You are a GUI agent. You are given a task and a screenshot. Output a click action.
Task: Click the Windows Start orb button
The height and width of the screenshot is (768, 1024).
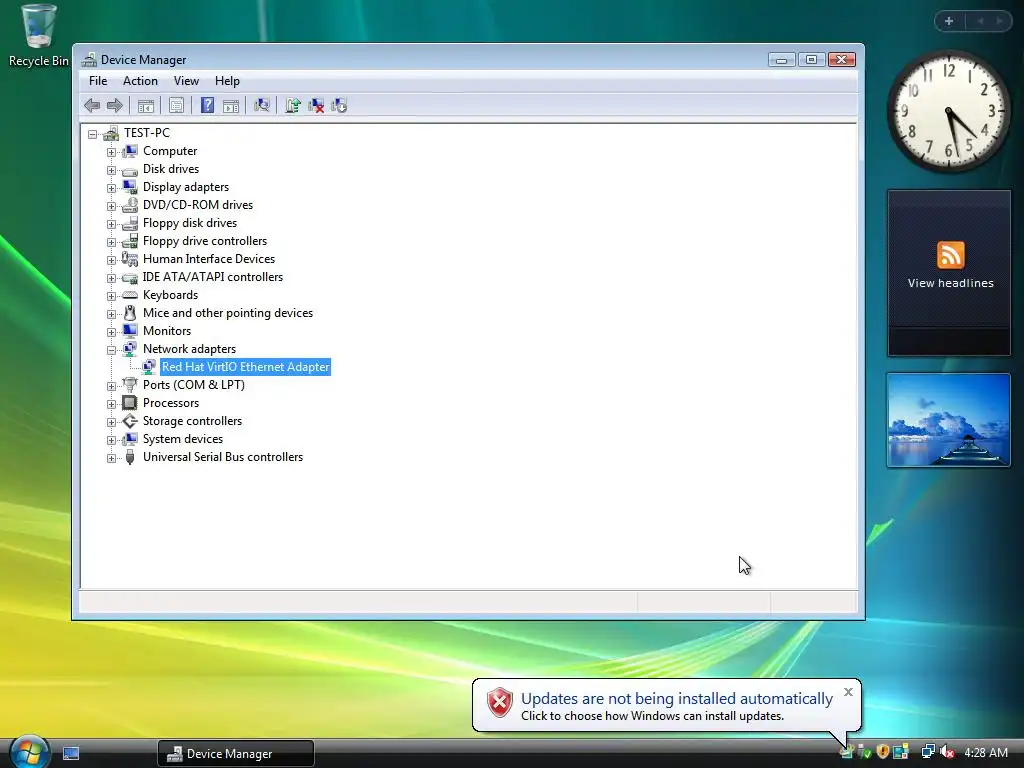29,751
